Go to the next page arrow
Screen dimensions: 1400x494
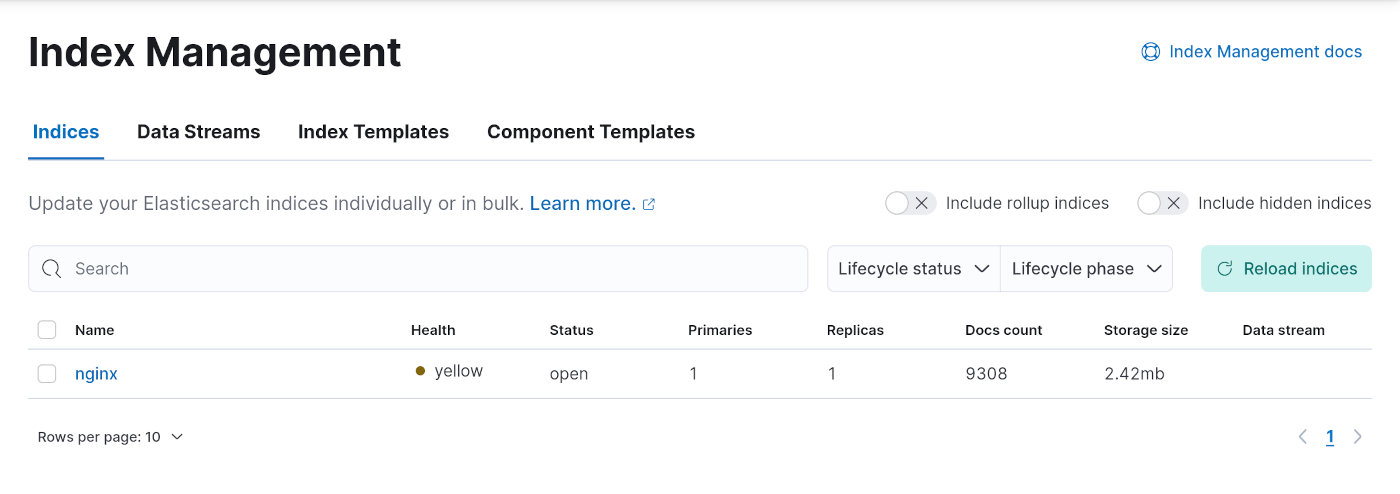[x=1357, y=437]
